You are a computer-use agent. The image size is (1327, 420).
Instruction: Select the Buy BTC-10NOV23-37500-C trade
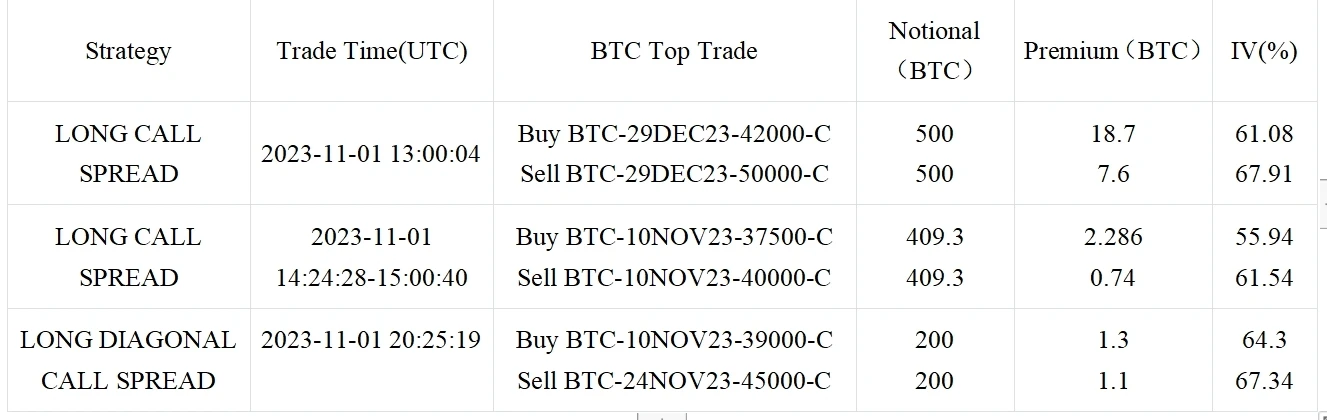point(675,237)
